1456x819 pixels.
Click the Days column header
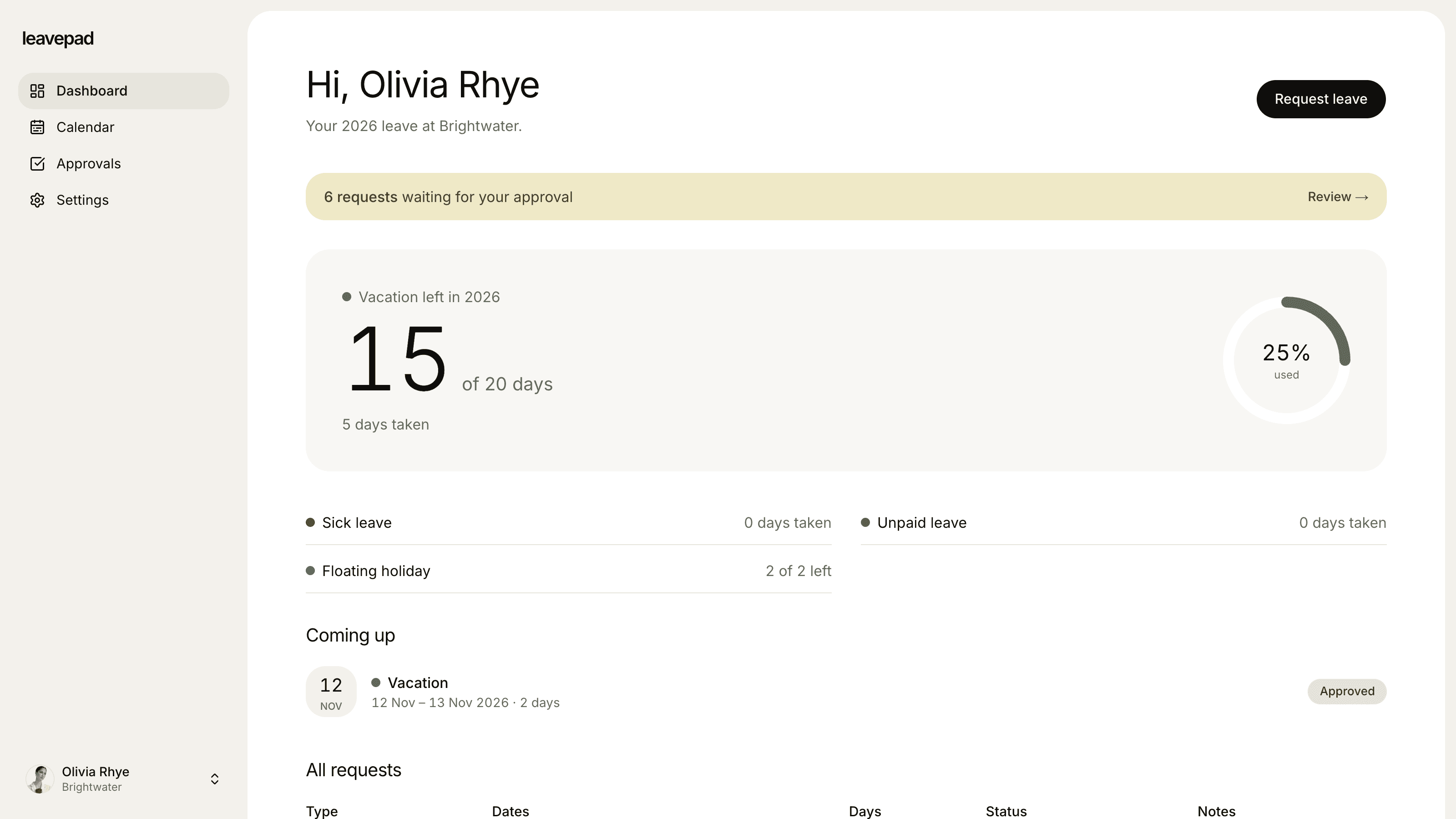coord(865,811)
